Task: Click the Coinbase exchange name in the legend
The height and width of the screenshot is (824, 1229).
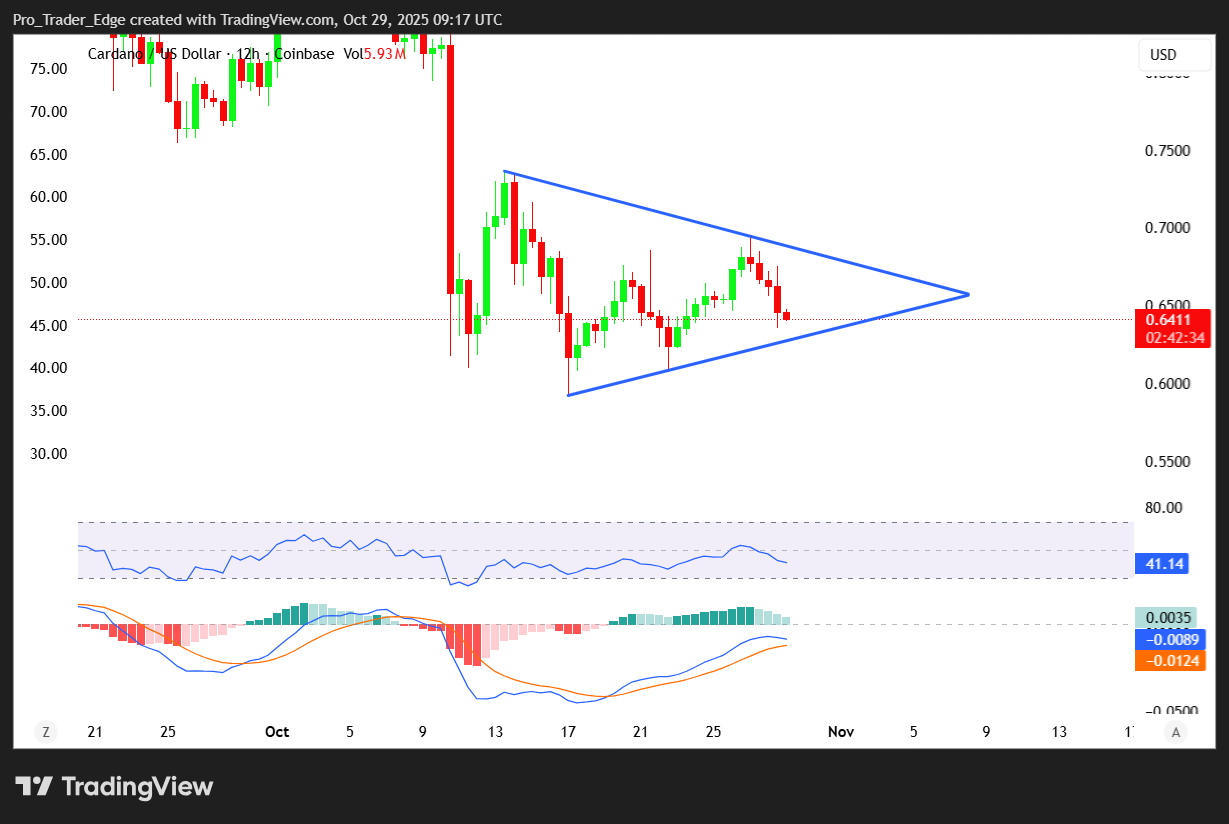Action: pos(303,54)
